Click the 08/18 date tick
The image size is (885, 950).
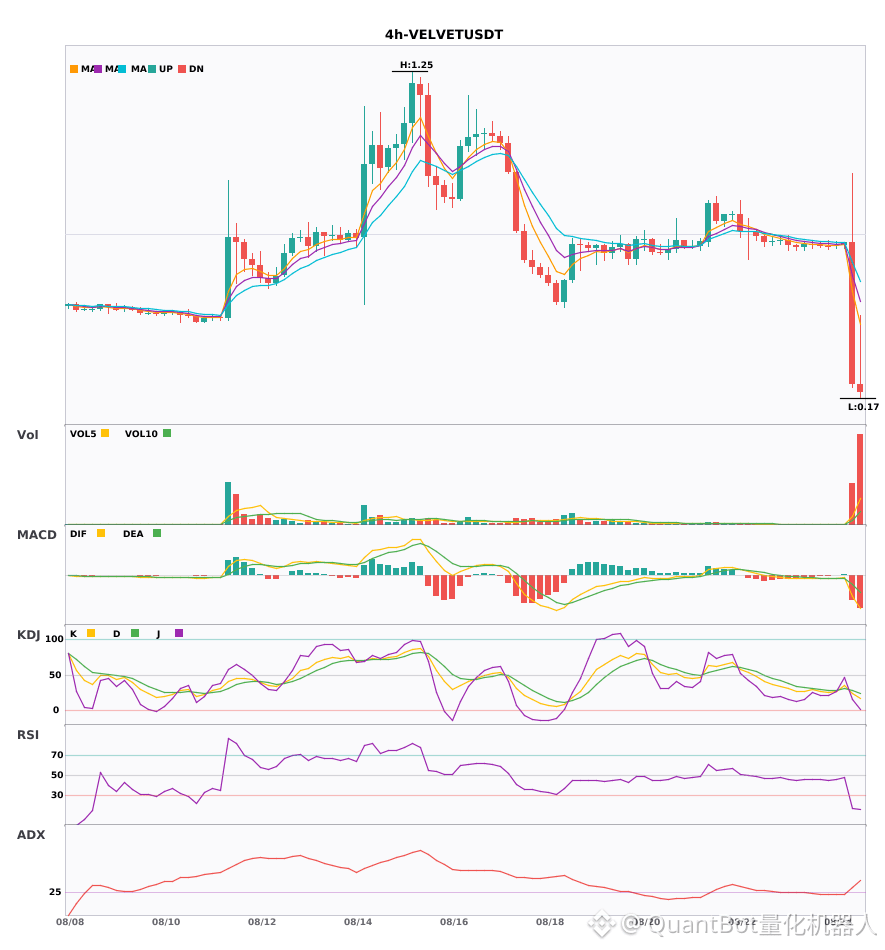(550, 922)
